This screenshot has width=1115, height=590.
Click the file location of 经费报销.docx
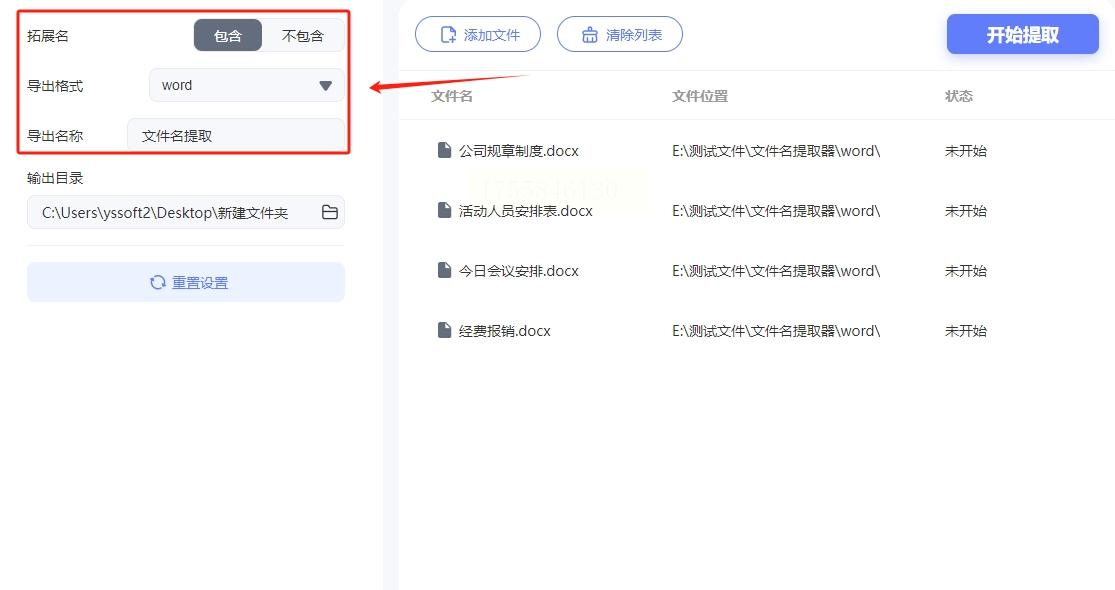pos(776,331)
